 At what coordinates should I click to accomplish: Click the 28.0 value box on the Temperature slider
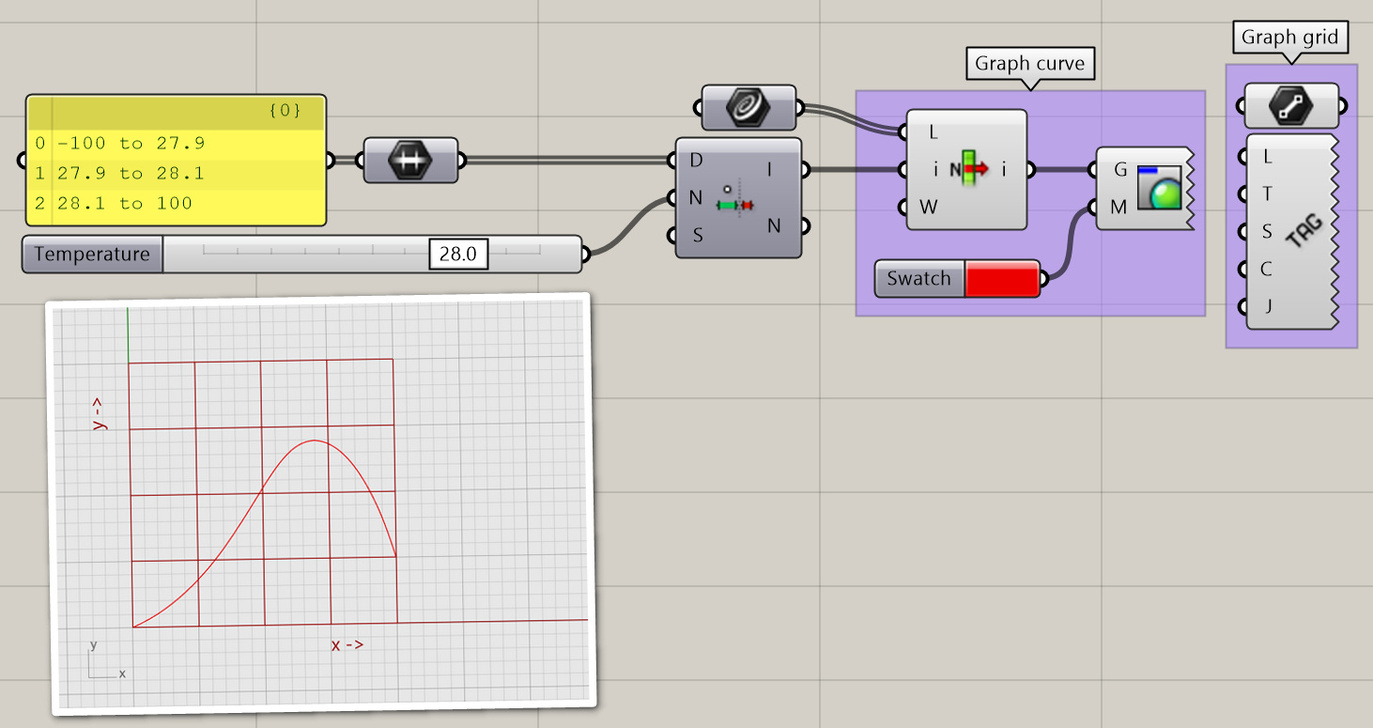coord(458,254)
